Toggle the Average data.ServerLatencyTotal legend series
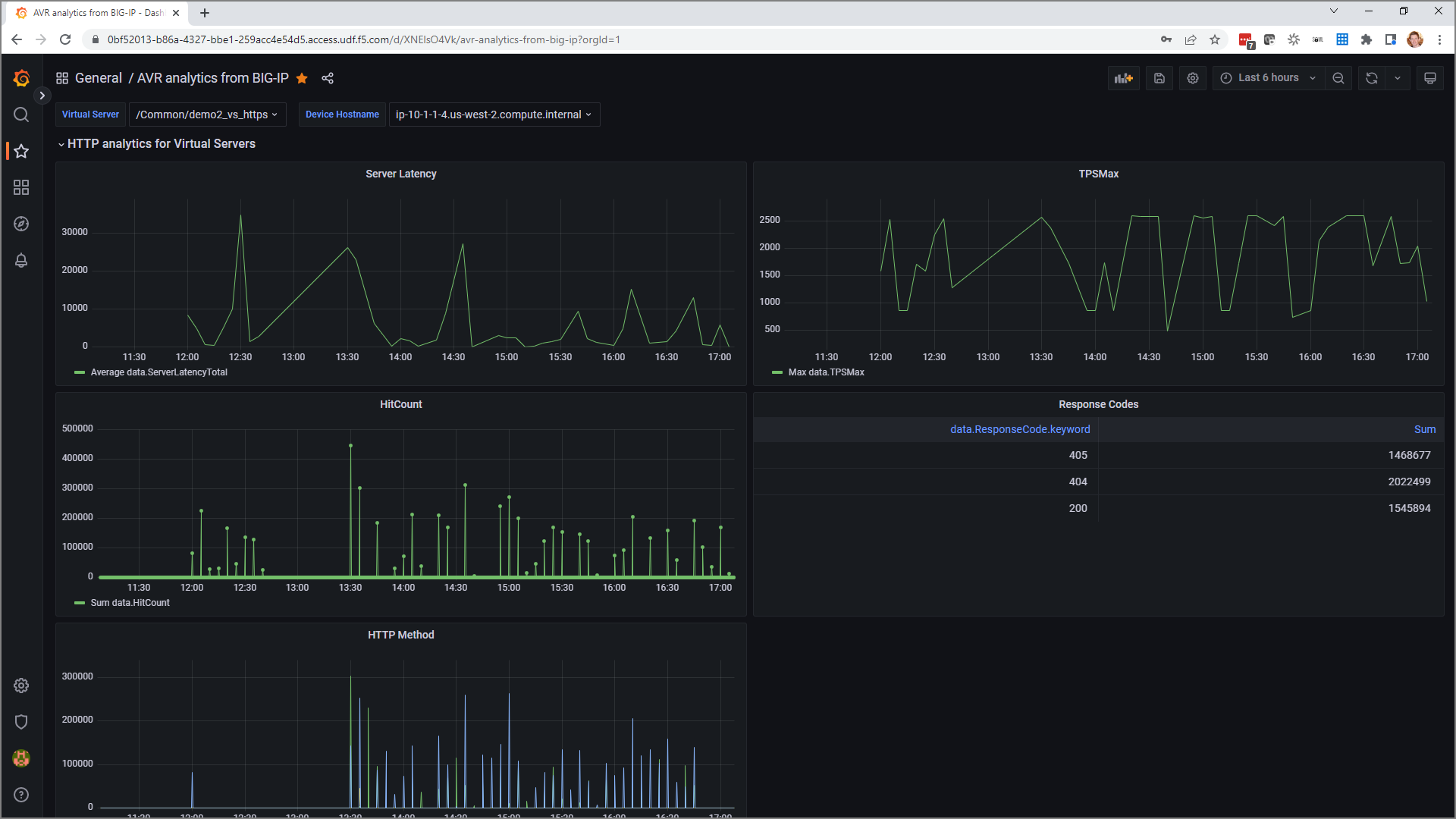Image resolution: width=1456 pixels, height=819 pixels. coord(158,372)
